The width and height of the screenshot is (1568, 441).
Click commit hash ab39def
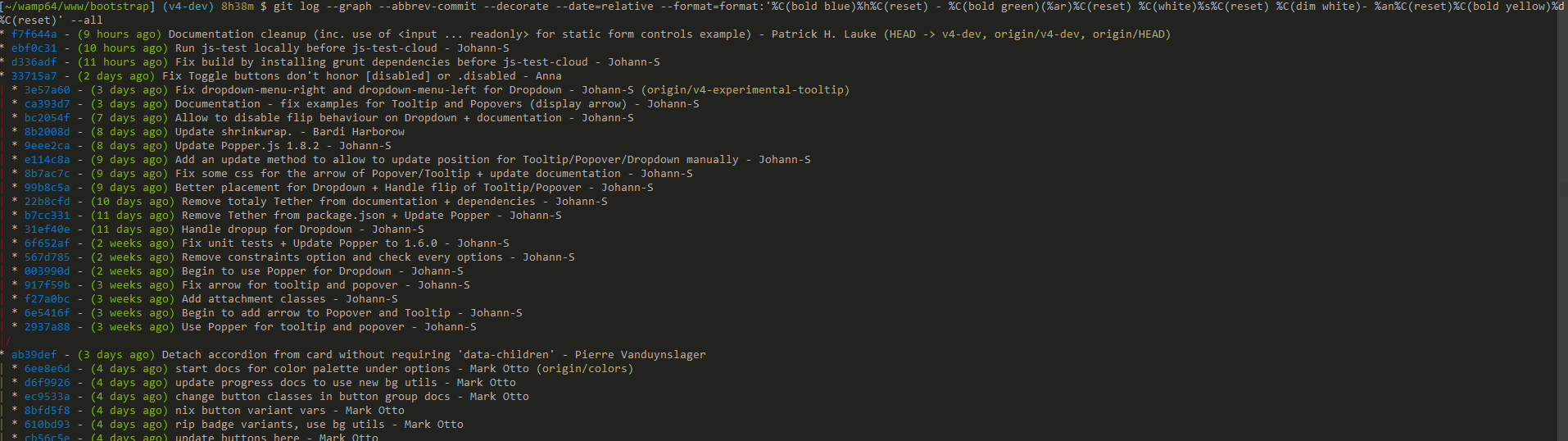click(34, 355)
